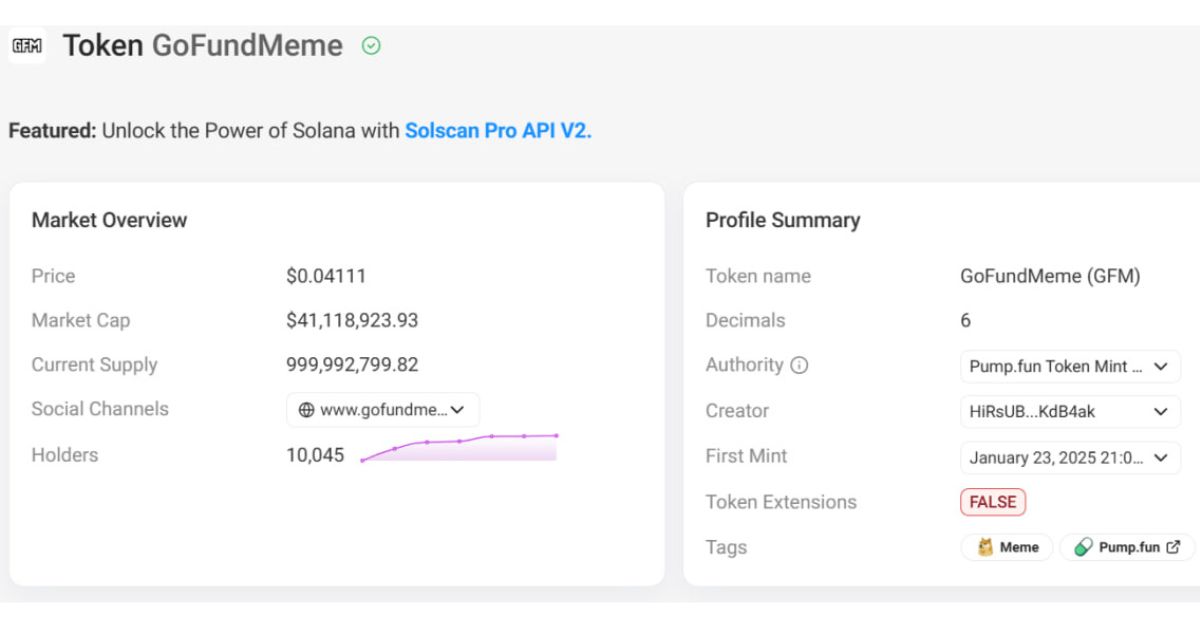
Task: Expand the First Mint date dropdown
Action: pos(1161,457)
